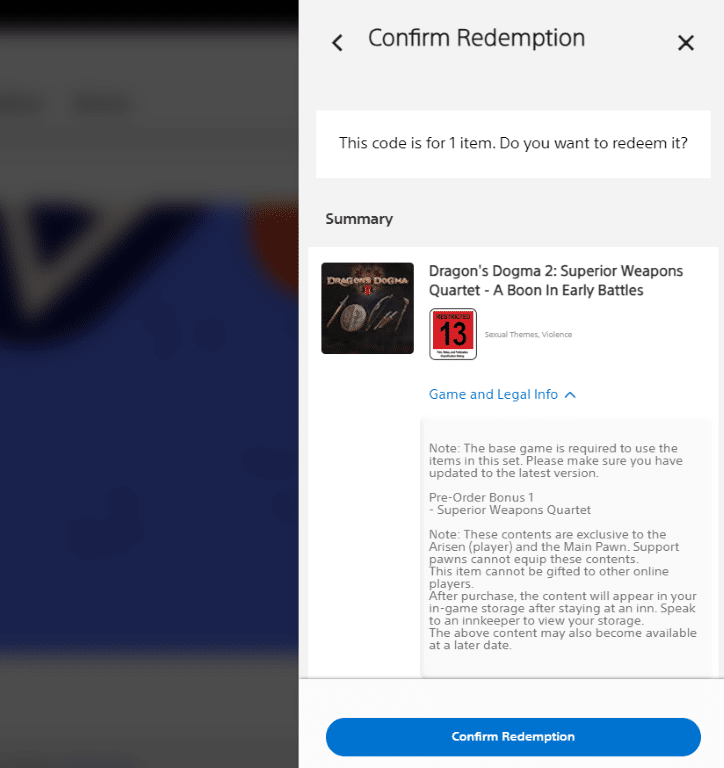This screenshot has width=724, height=768.
Task: Open the Dragon's Dogma 2 cover thumbnail
Action: pyautogui.click(x=367, y=308)
